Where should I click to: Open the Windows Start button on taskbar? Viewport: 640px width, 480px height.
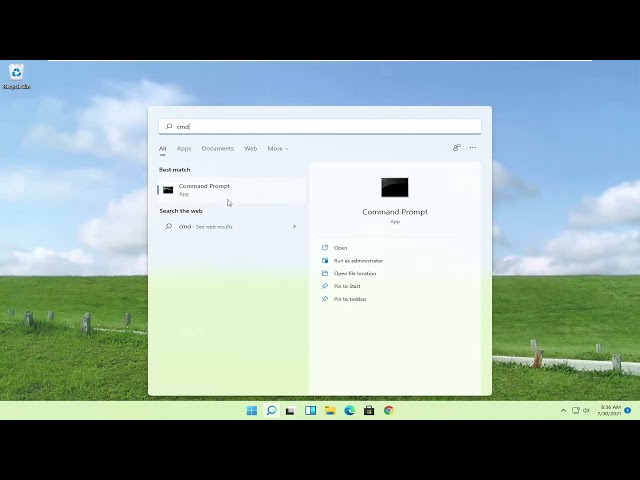(x=252, y=410)
